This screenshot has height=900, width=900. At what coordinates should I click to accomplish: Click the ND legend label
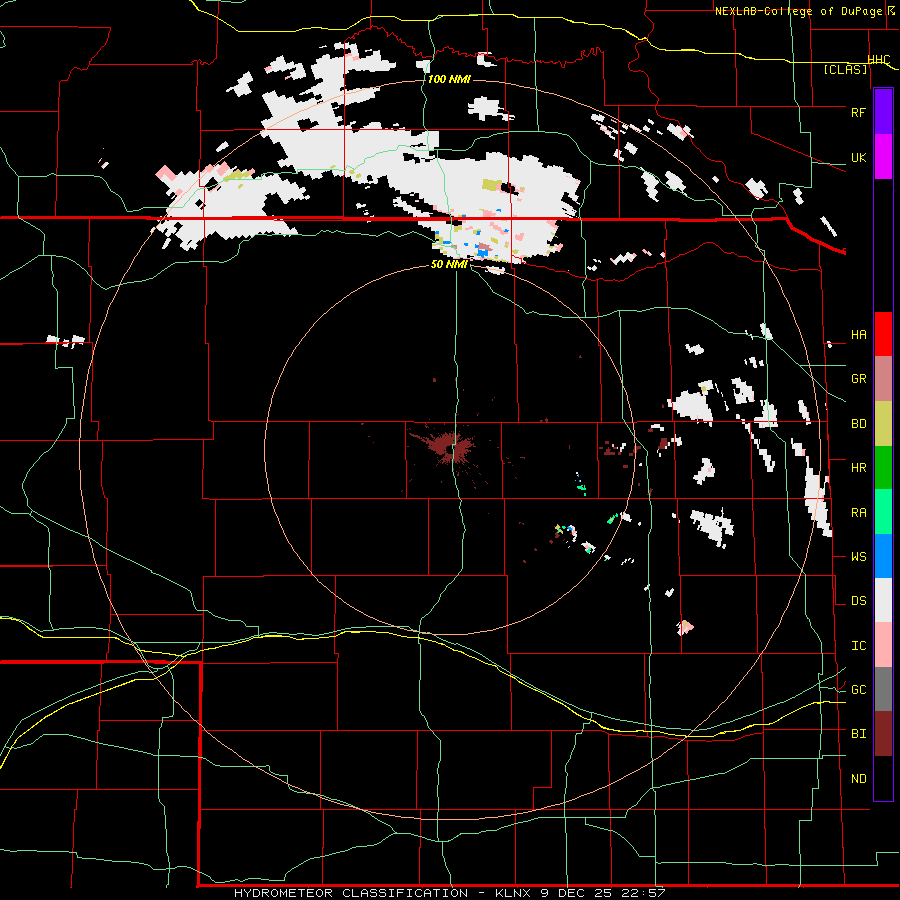[858, 779]
